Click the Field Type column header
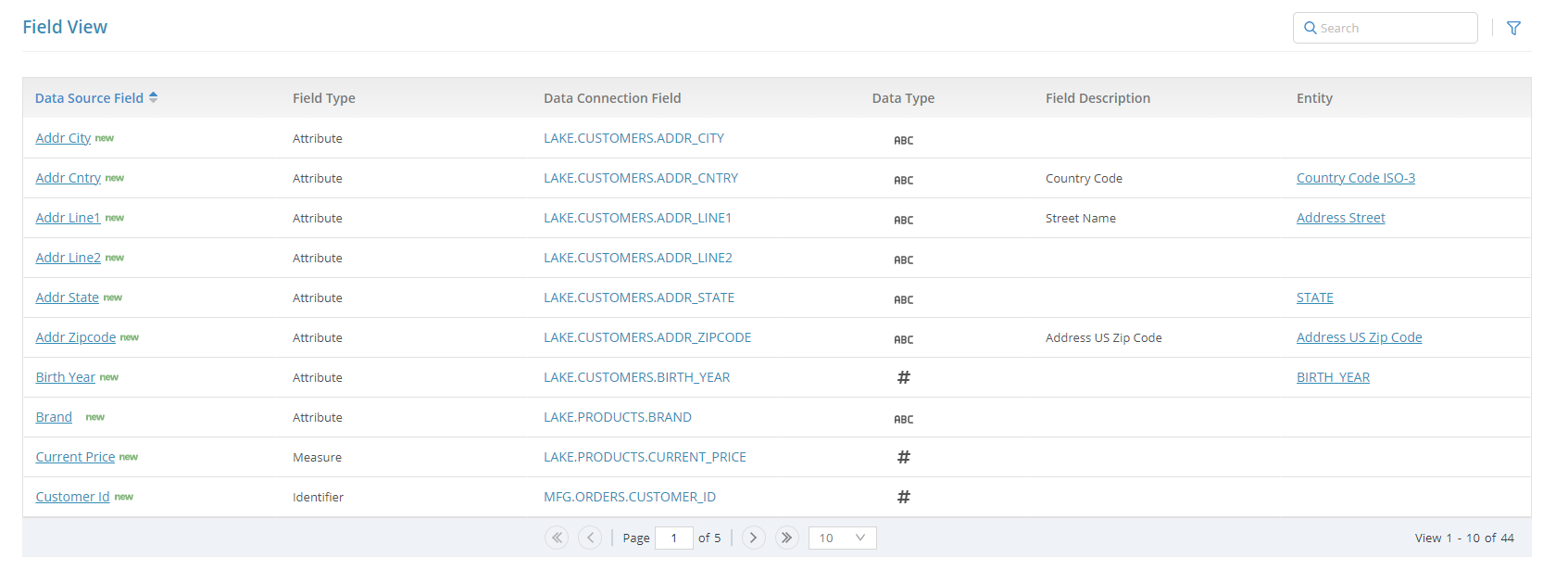The height and width of the screenshot is (570, 1568). (324, 98)
